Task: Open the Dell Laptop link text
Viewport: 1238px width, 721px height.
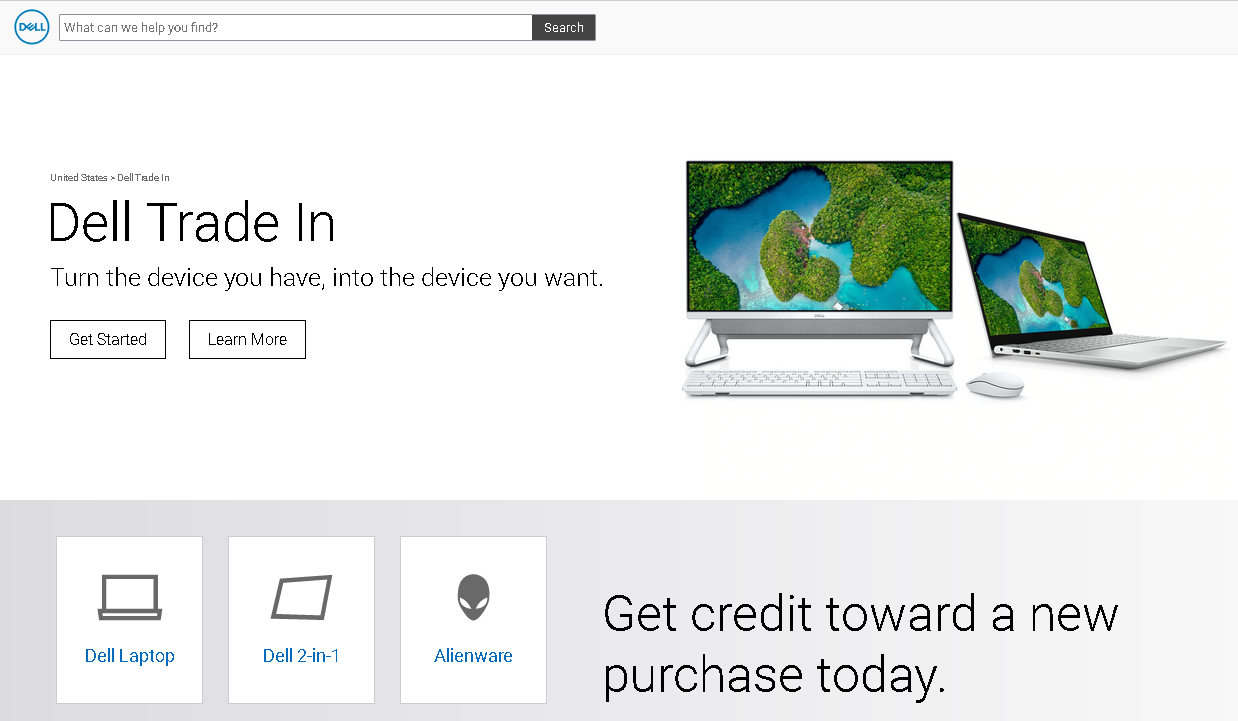Action: (130, 656)
